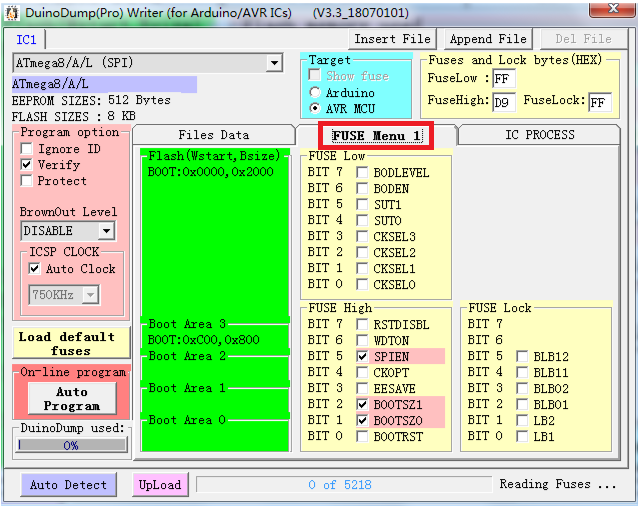Image resolution: width=643 pixels, height=512 pixels.
Task: Toggle the LB2 lock bit checkbox
Action: pos(522,420)
